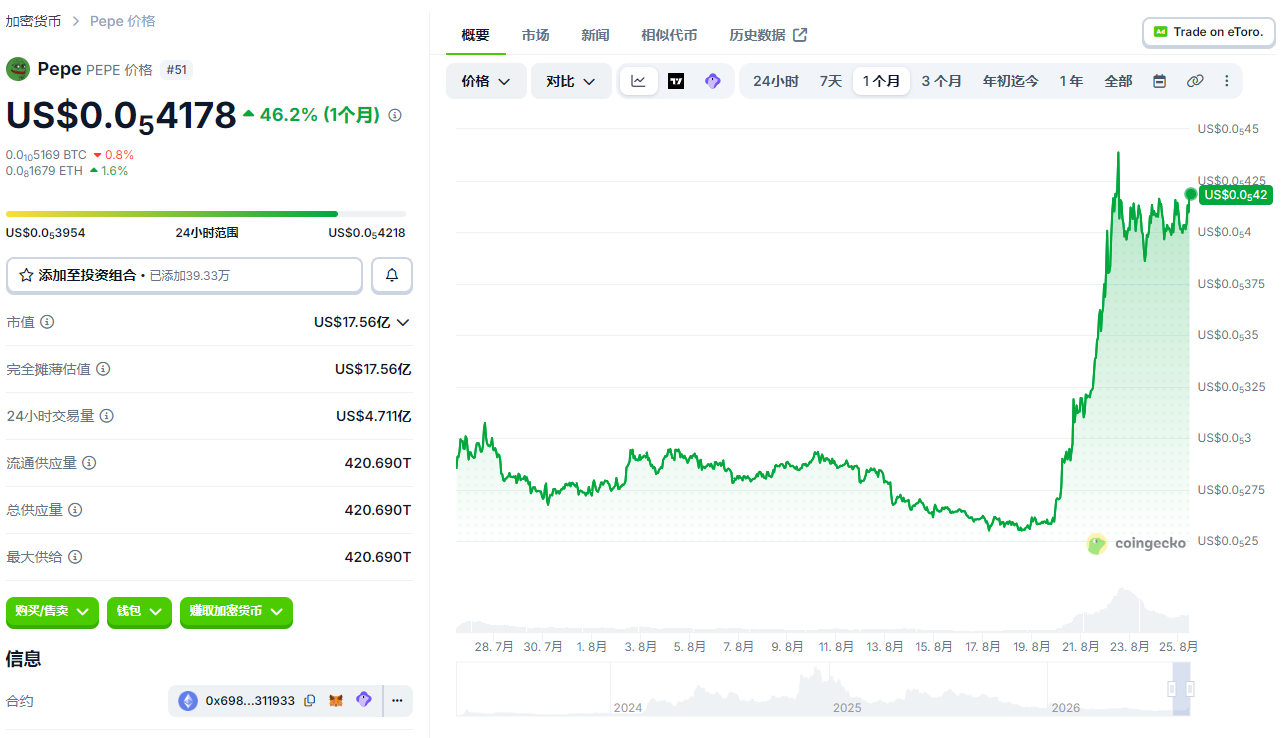Click the 添加至投资组合 button
Image resolution: width=1284 pixels, height=738 pixels.
(x=184, y=275)
